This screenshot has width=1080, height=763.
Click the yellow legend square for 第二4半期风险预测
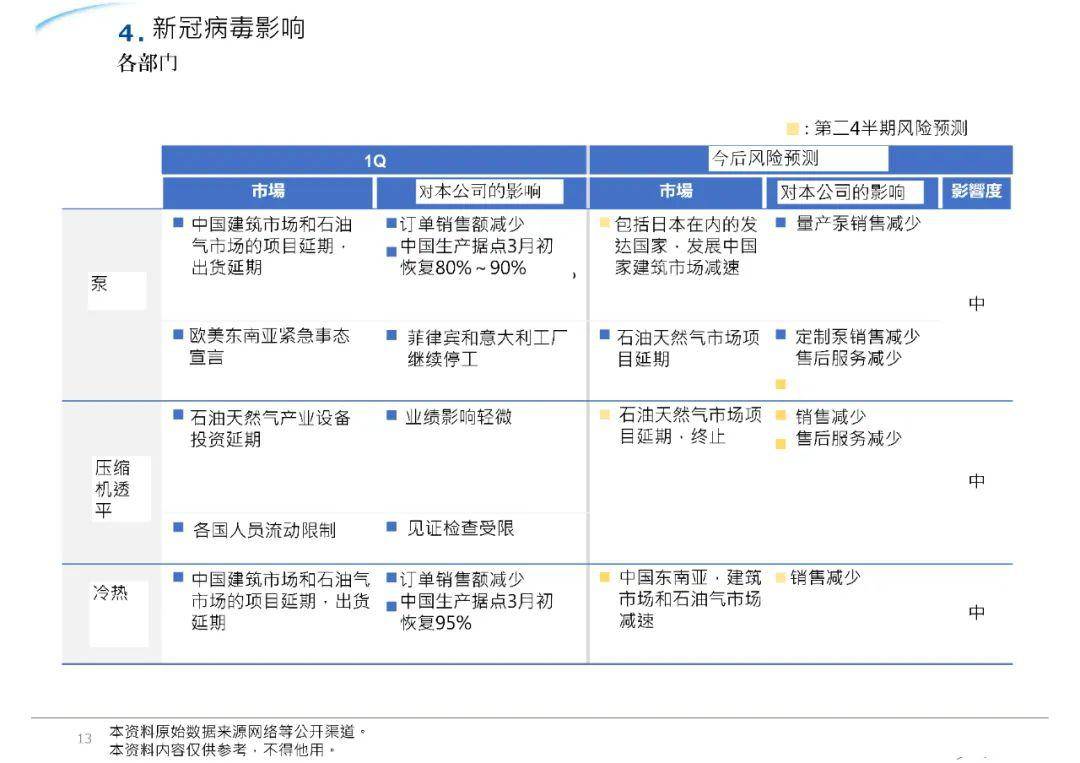pos(792,129)
